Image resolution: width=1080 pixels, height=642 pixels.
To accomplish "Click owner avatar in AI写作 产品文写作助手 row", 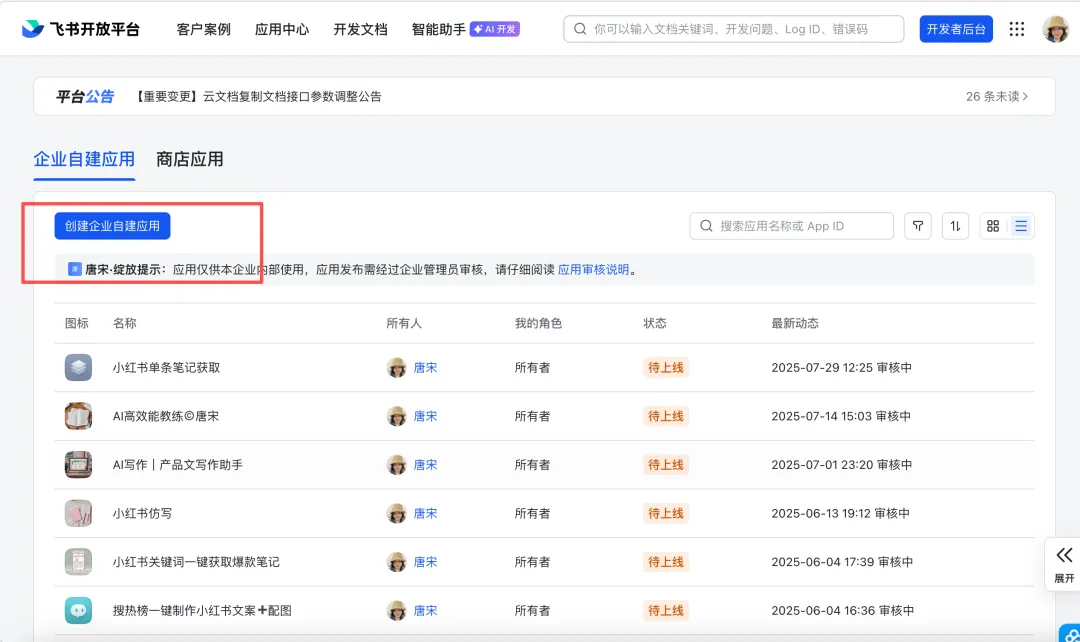I will tap(397, 465).
